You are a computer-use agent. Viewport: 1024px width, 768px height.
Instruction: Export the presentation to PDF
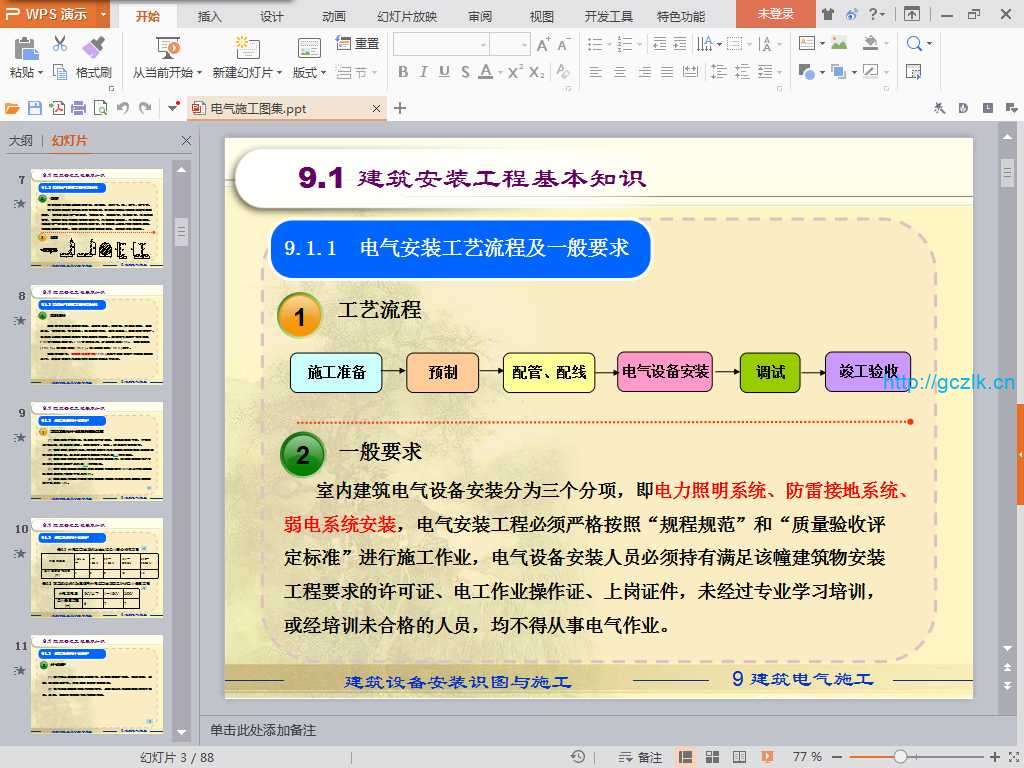pyautogui.click(x=57, y=108)
